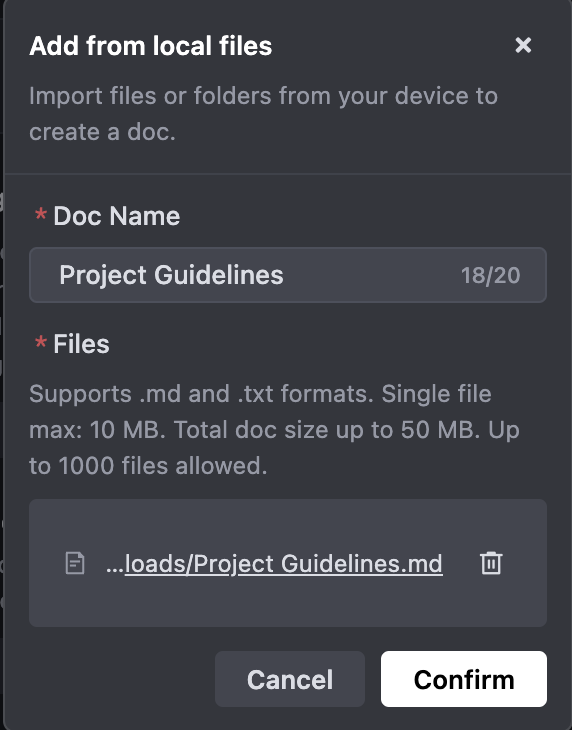572x730 pixels.
Task: Click the document icon beside the file path
Action: click(75, 563)
